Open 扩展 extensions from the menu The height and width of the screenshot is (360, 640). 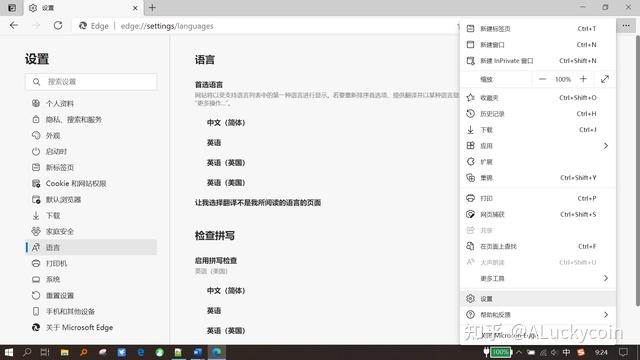point(538,162)
